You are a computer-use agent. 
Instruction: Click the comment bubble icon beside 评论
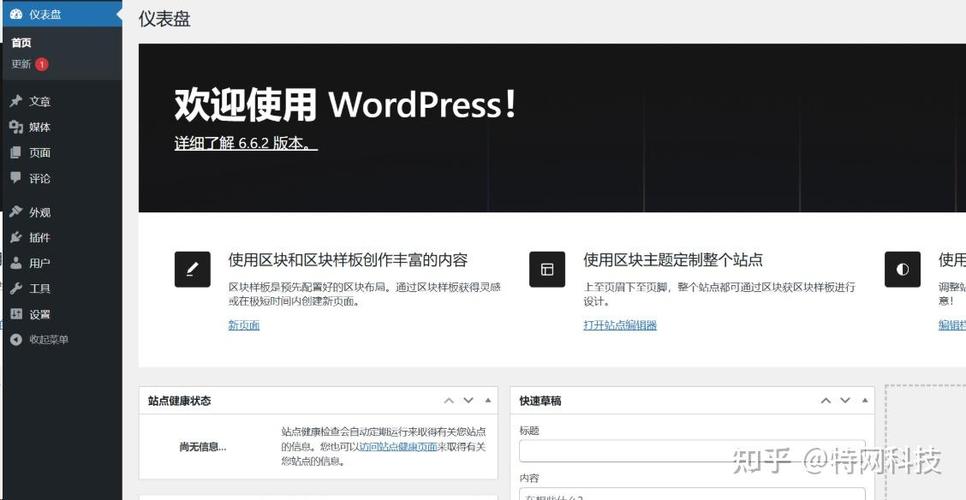[x=16, y=178]
